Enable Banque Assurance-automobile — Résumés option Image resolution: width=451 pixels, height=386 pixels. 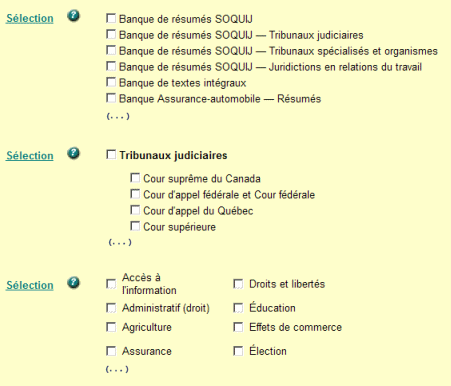point(111,98)
